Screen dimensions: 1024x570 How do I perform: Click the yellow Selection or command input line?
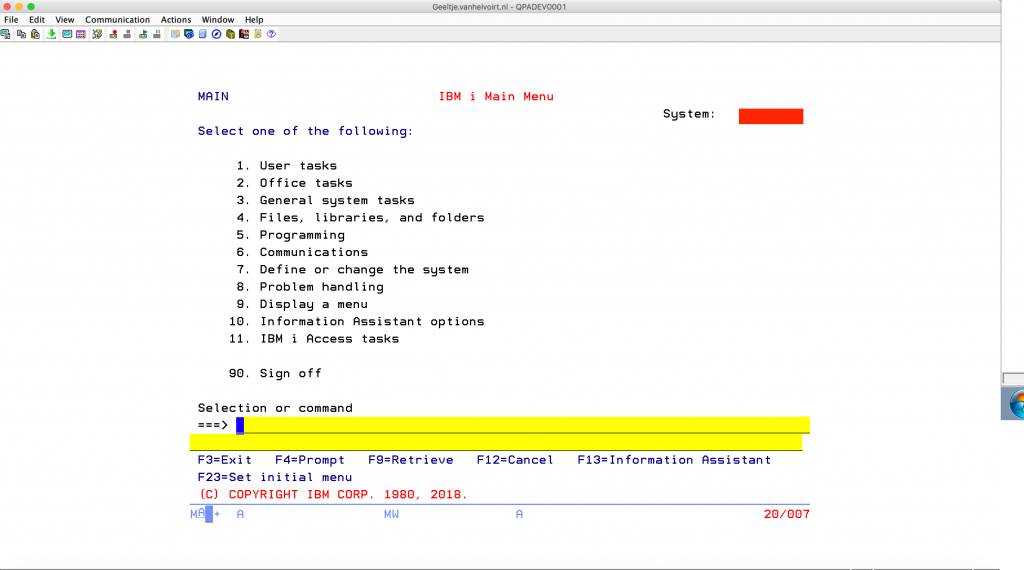(520, 425)
